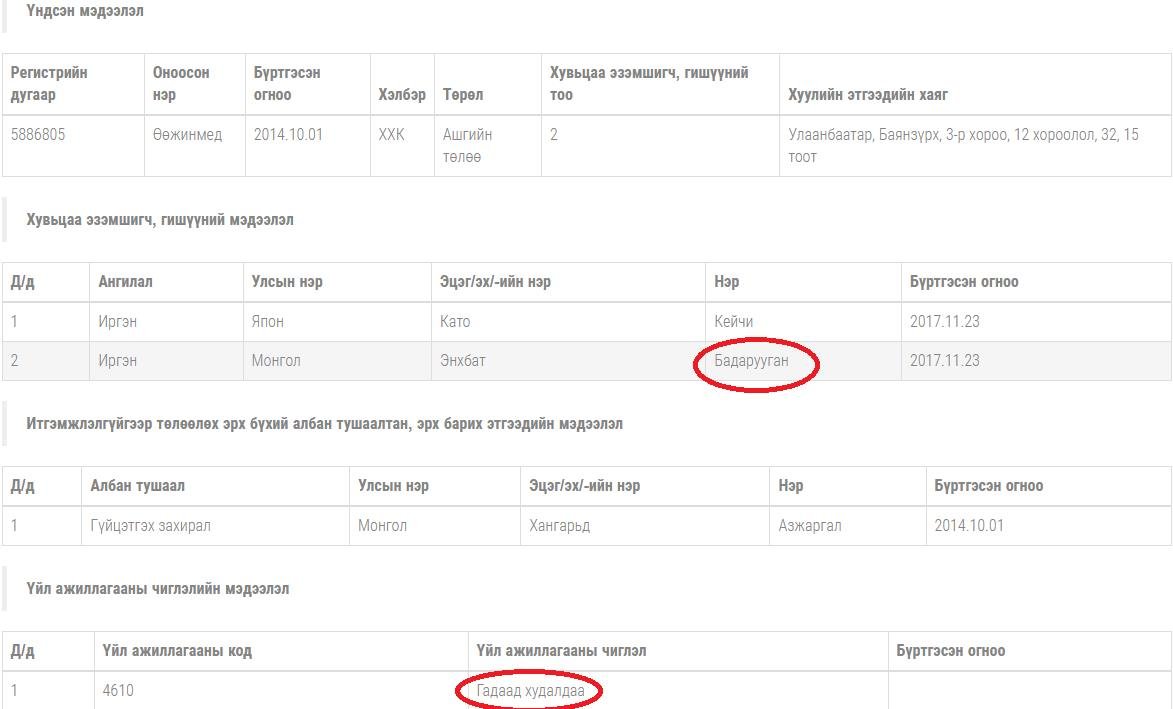1173x709 pixels.
Task: Click the Үйл ажиллагааны код column header
Action: click(177, 651)
